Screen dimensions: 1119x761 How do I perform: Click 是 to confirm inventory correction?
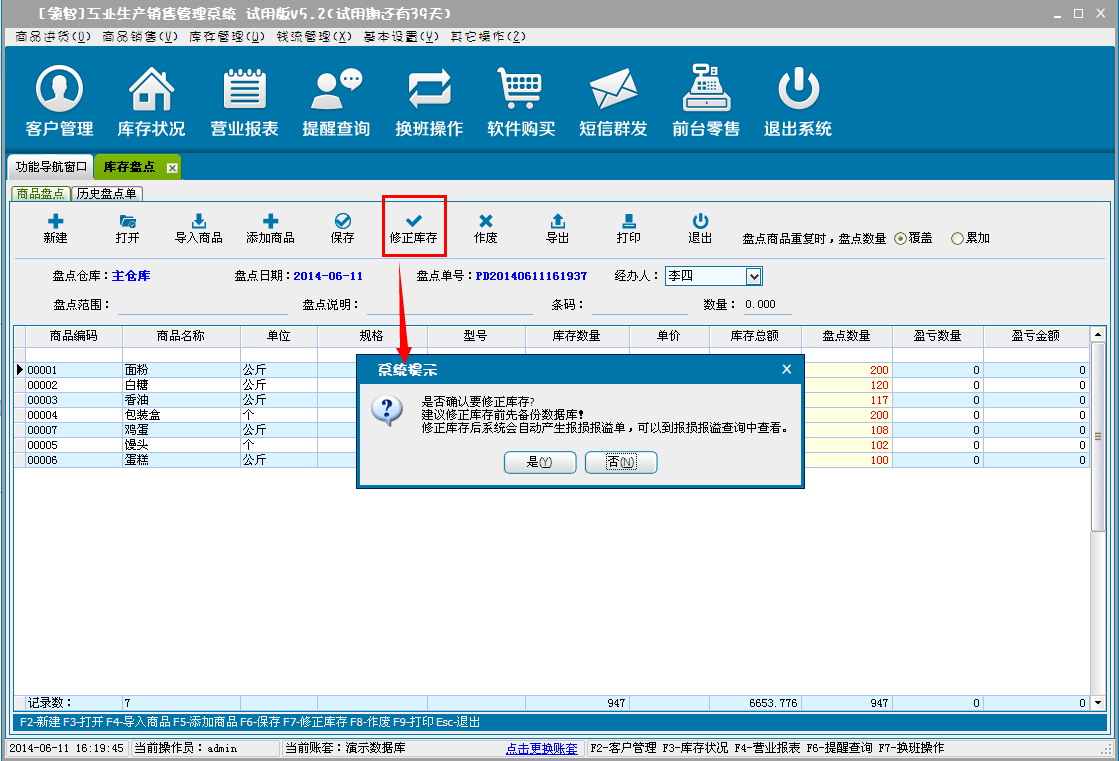(539, 462)
